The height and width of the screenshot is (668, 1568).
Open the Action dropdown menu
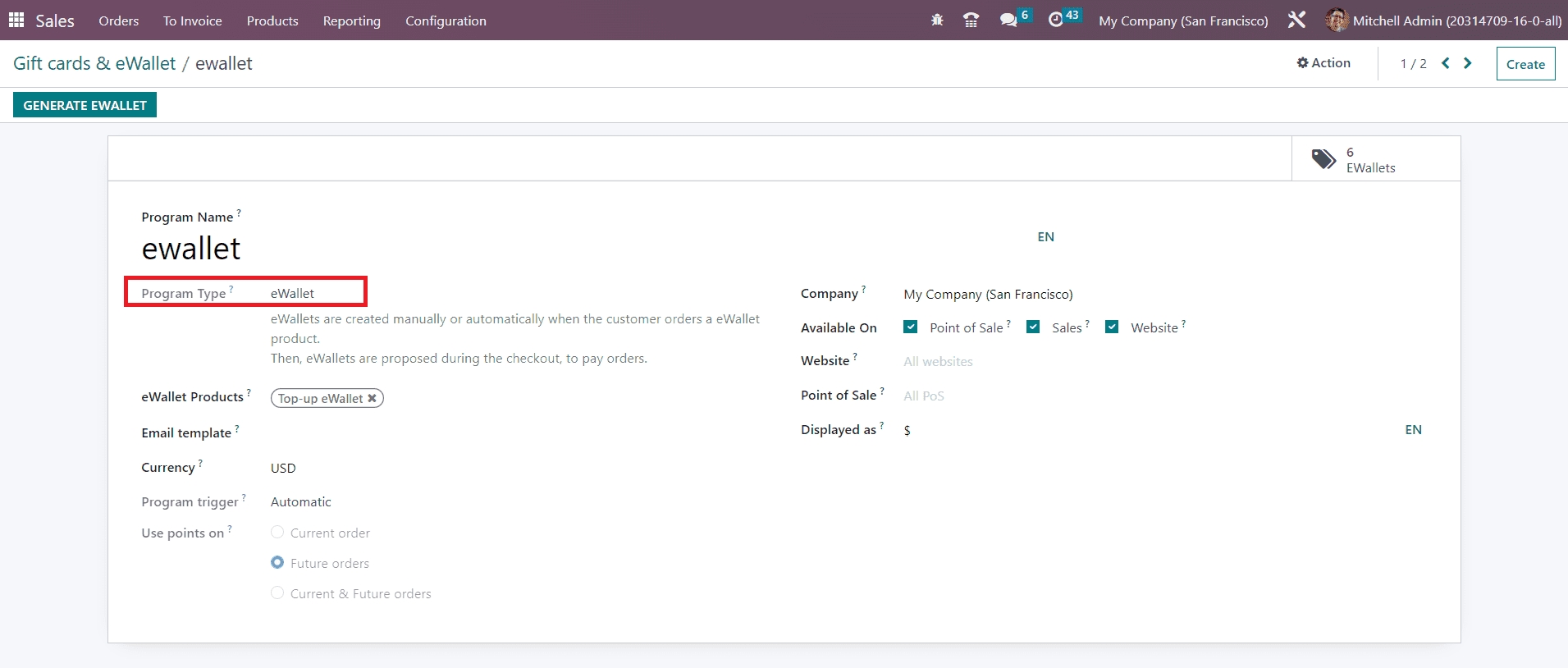click(x=1323, y=63)
